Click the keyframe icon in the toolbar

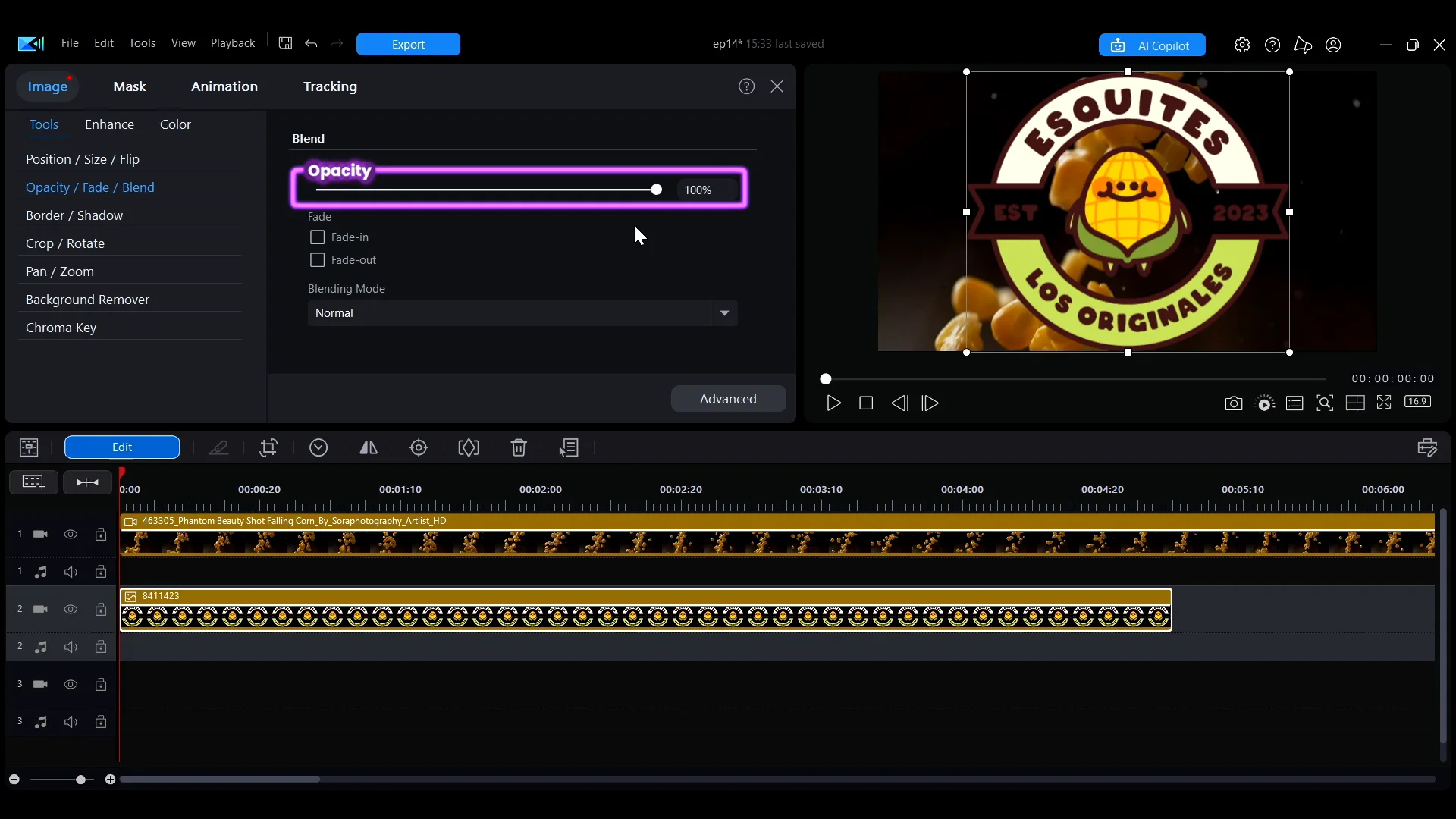(469, 447)
